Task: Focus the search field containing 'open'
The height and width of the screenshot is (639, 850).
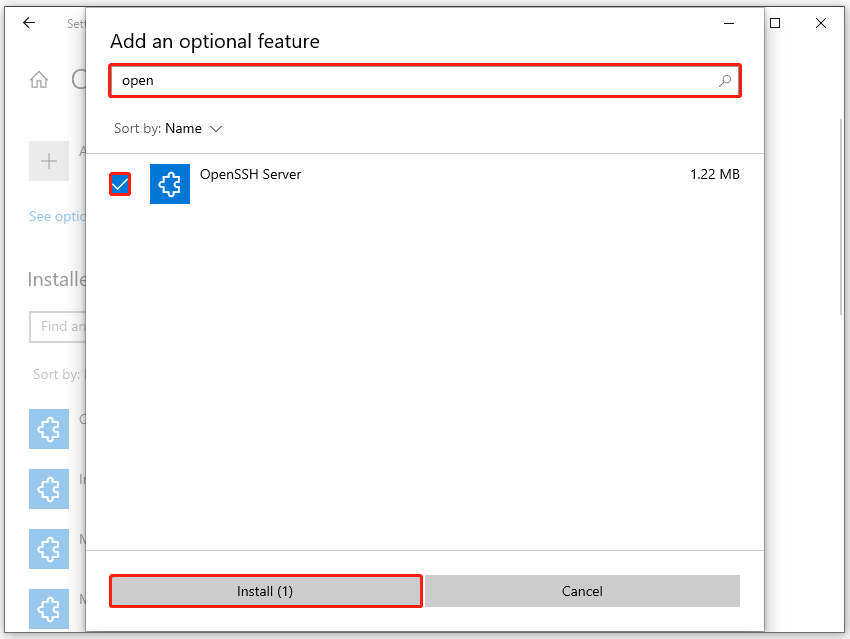Action: 425,81
